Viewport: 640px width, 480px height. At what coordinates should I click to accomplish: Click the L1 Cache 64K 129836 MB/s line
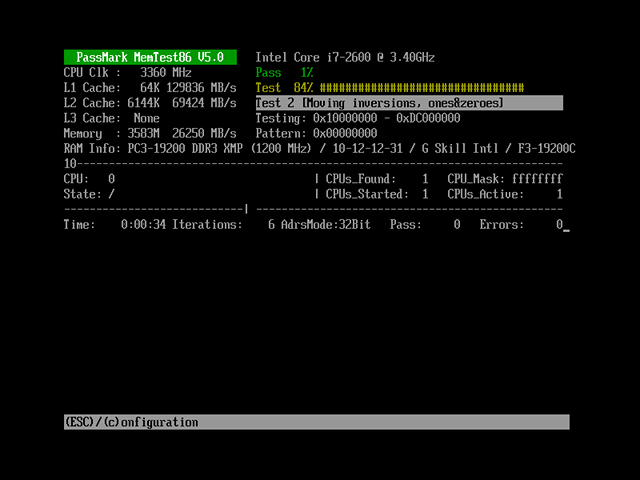point(150,88)
